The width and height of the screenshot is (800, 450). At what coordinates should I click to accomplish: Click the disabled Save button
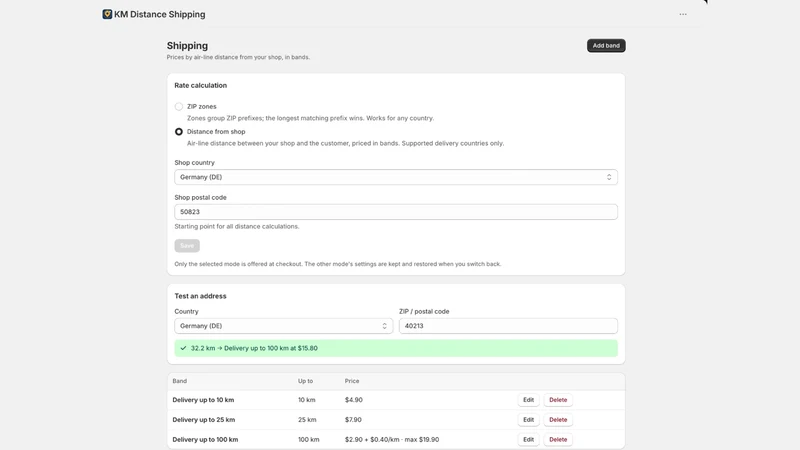coord(187,245)
